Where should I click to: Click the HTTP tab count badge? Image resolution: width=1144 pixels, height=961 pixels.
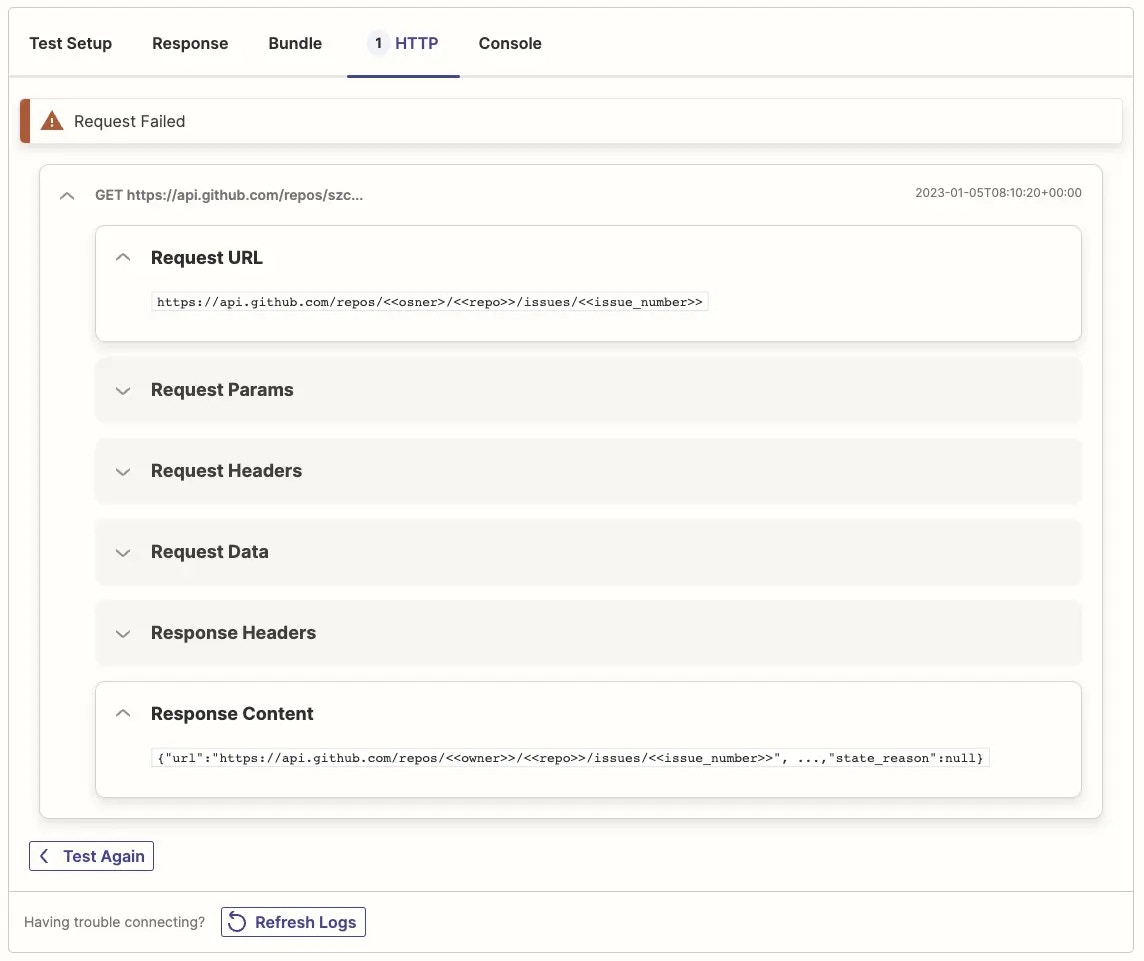(378, 43)
